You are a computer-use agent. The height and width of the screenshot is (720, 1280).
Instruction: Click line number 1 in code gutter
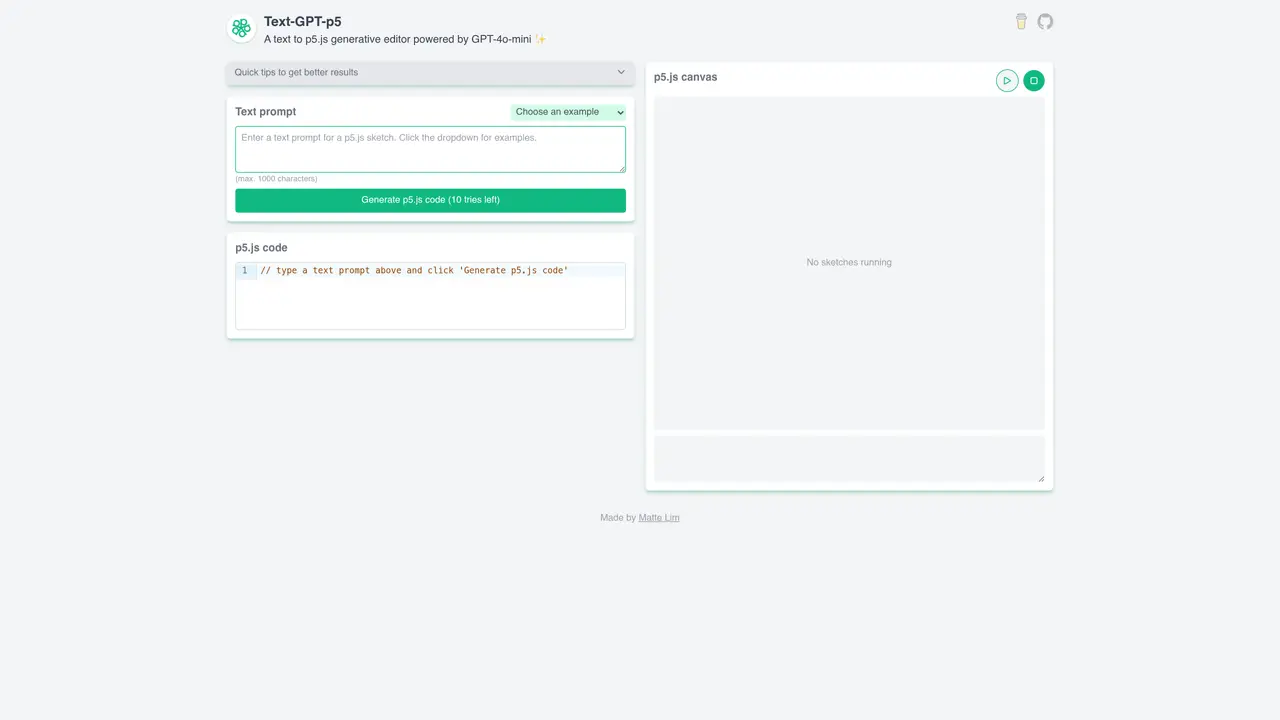(x=245, y=270)
